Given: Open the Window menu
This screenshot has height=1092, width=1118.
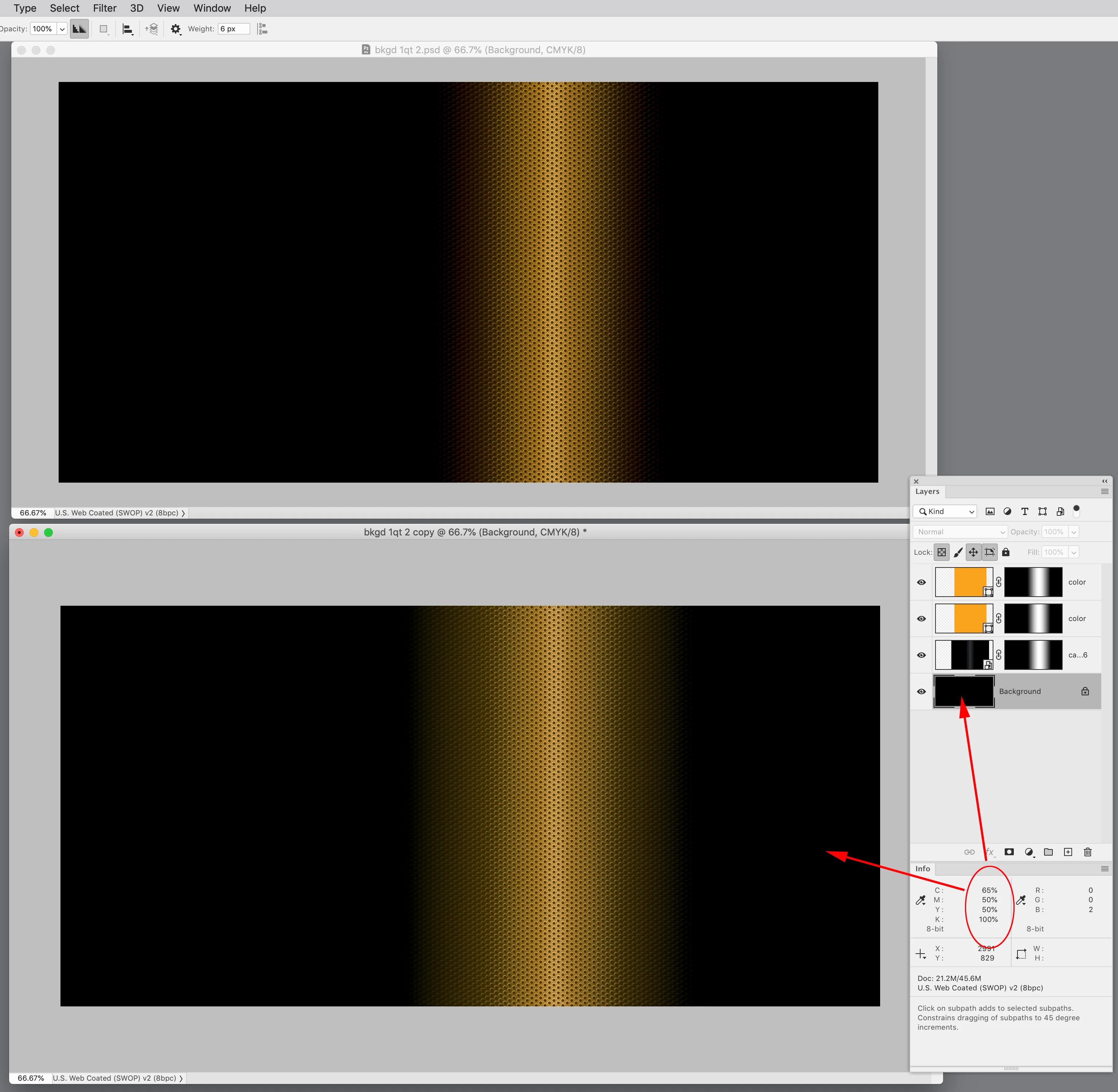Looking at the screenshot, I should click(212, 8).
